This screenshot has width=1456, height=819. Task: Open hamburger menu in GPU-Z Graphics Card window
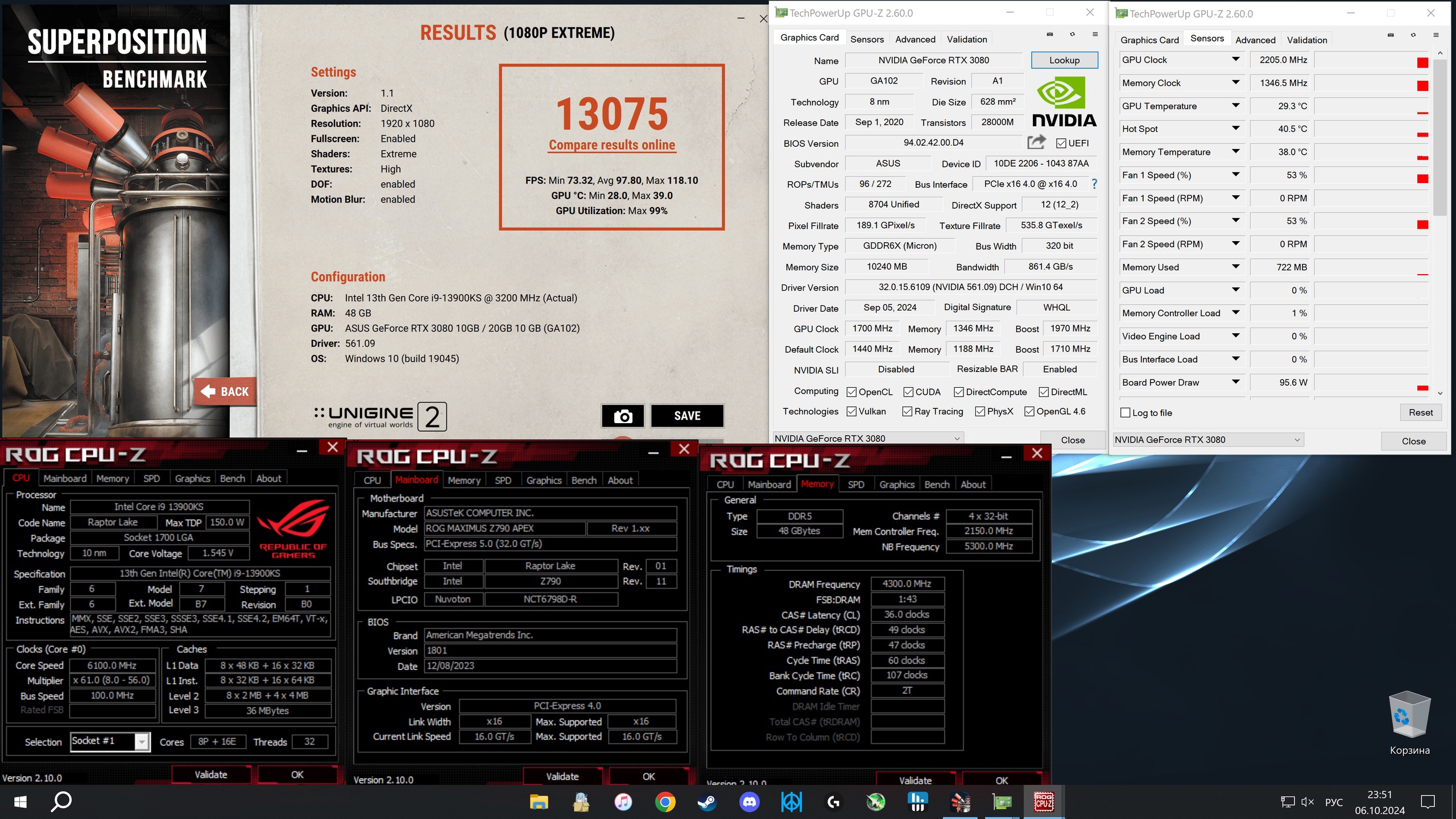[1095, 34]
